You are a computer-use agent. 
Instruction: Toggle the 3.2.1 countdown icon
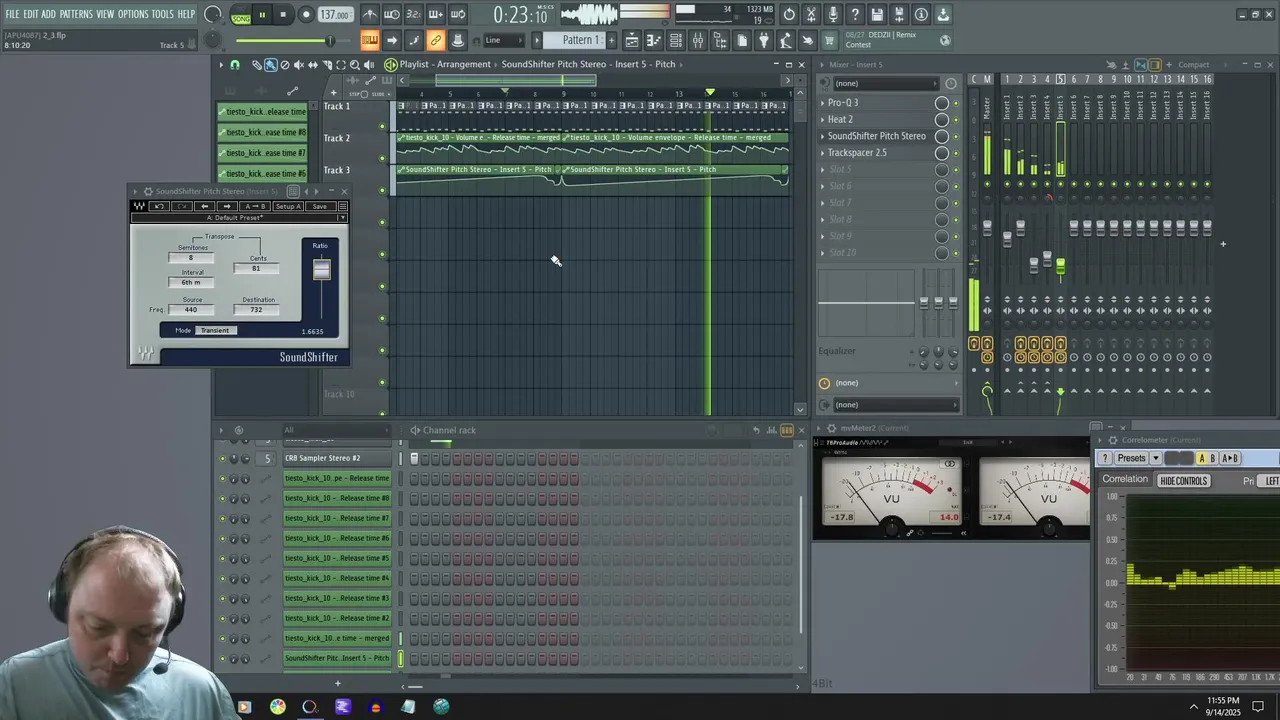coord(414,15)
